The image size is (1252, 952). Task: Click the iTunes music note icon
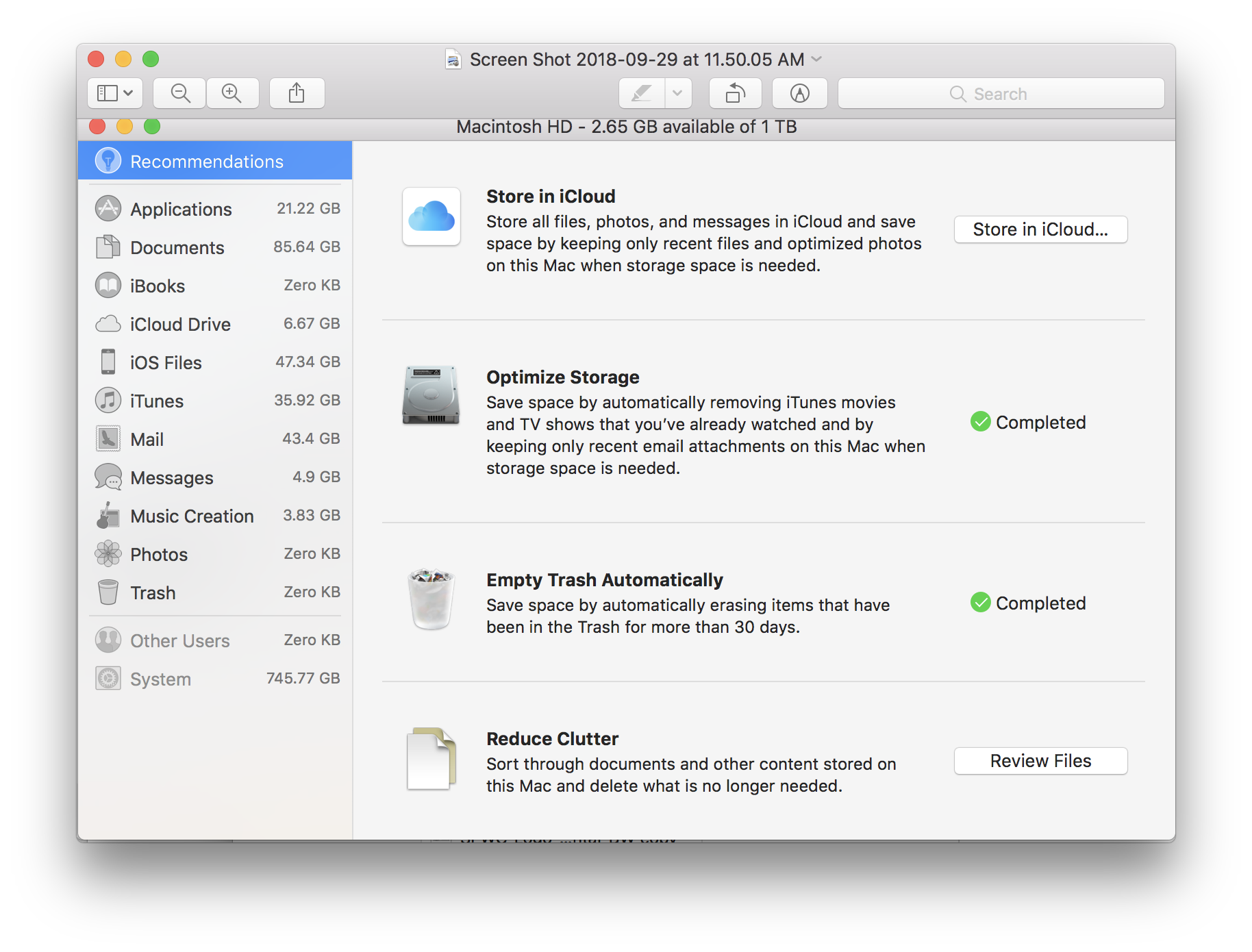108,400
